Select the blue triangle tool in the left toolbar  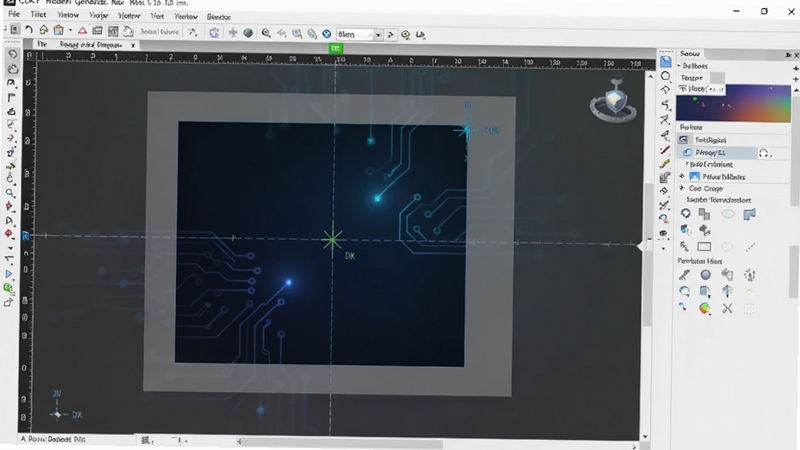[x=9, y=274]
